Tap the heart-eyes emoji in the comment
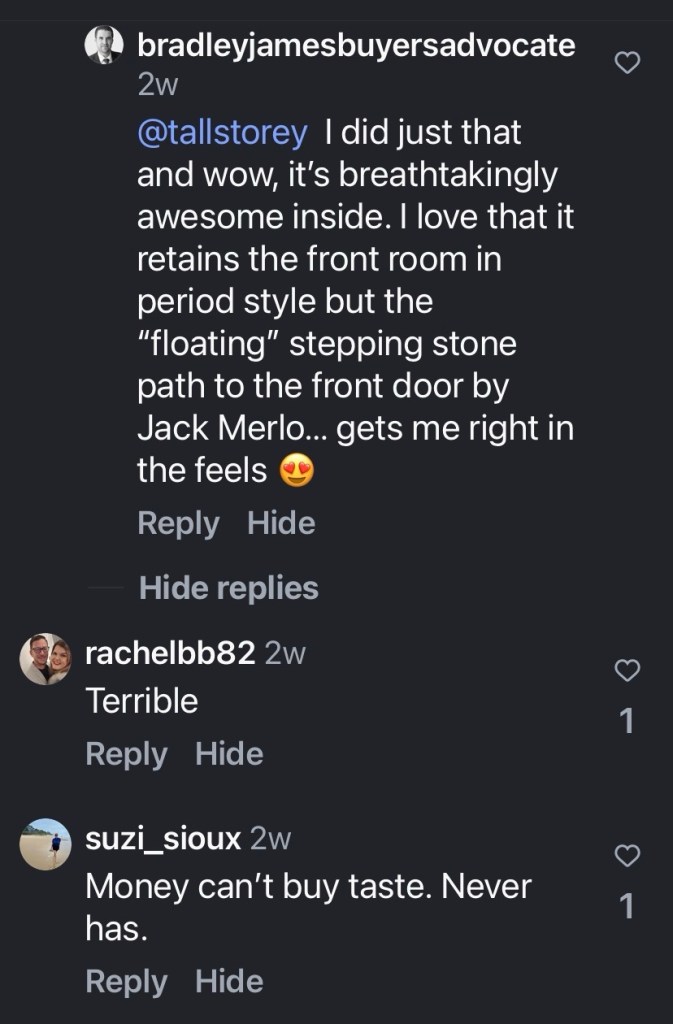This screenshot has width=673, height=1024. coord(295,471)
